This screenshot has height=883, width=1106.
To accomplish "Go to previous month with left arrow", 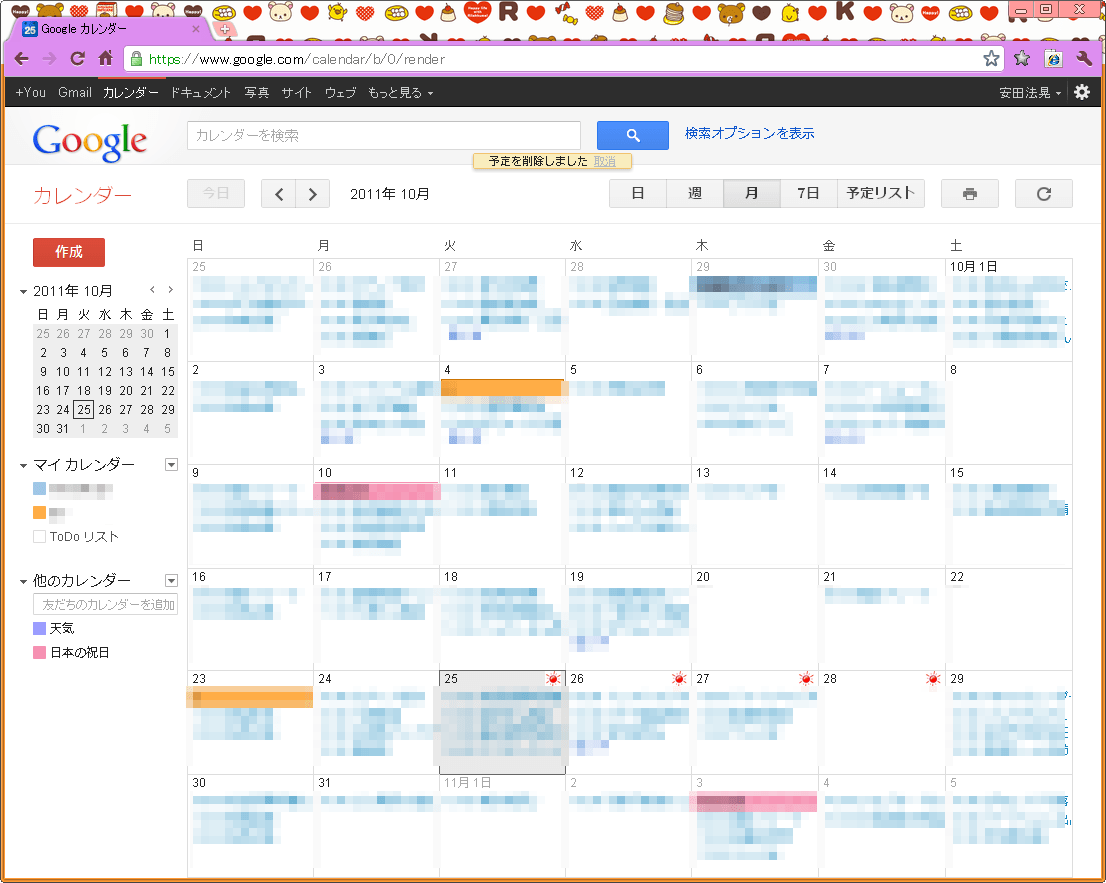I will click(279, 194).
